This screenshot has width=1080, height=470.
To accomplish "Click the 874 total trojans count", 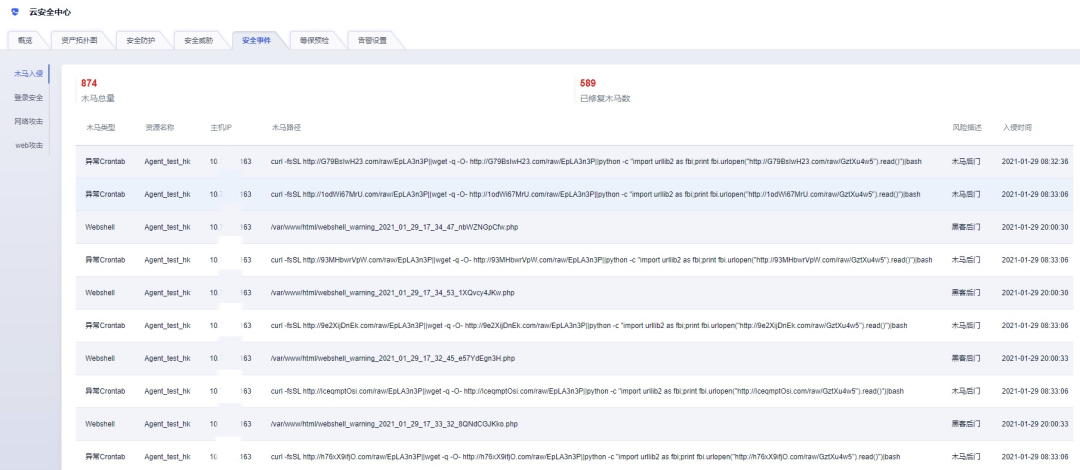I will [89, 83].
